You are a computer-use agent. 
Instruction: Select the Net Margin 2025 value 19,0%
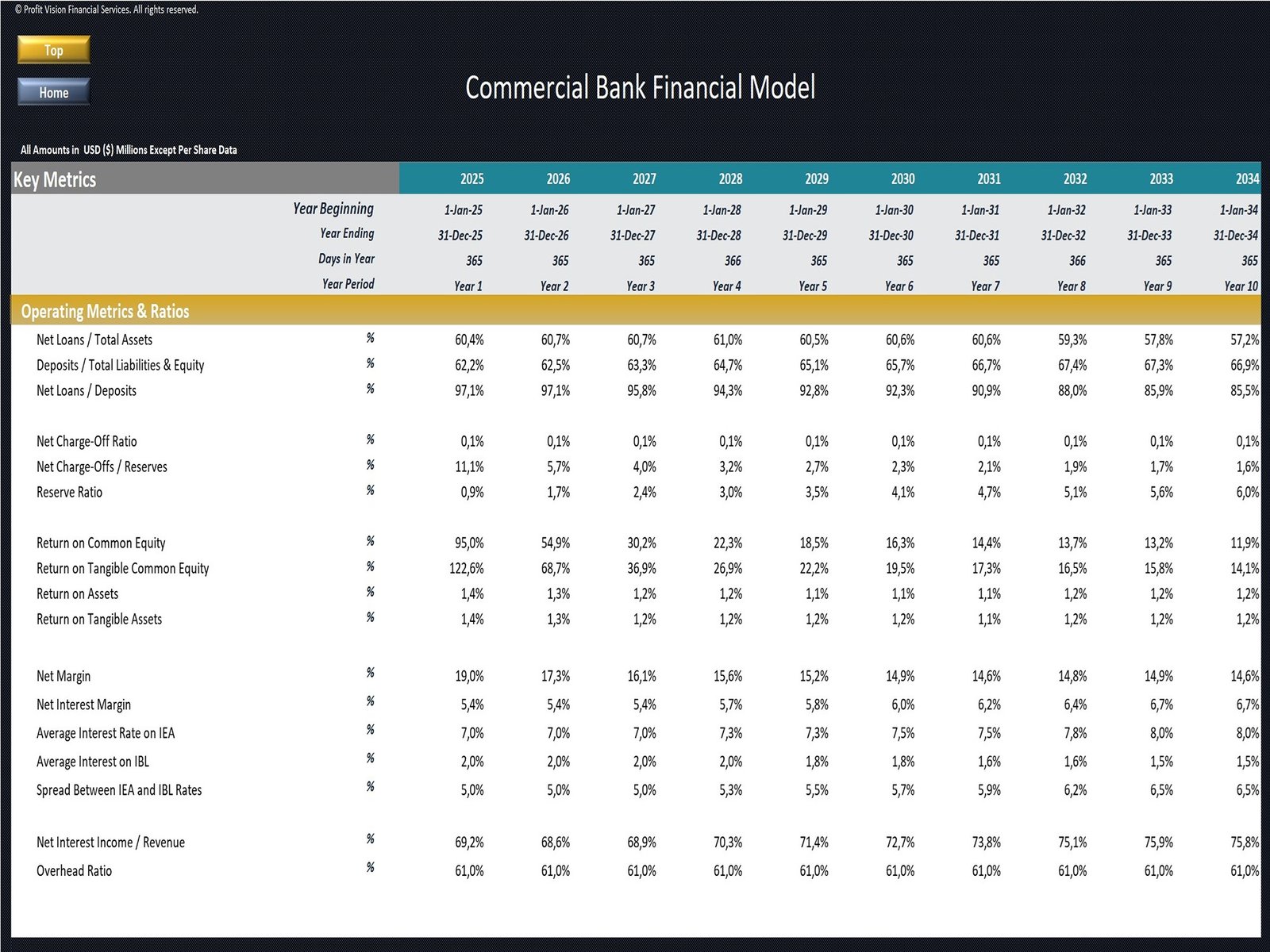(469, 676)
